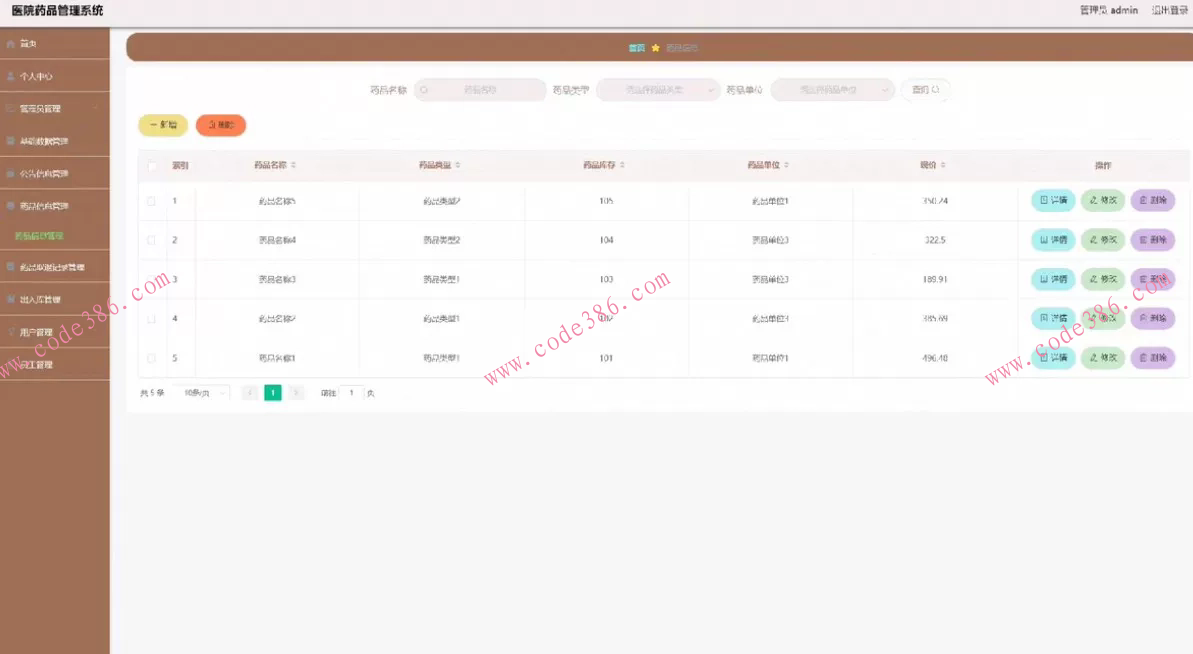
Task: Open 出入库管理 in the sidebar
Action: click(x=55, y=300)
